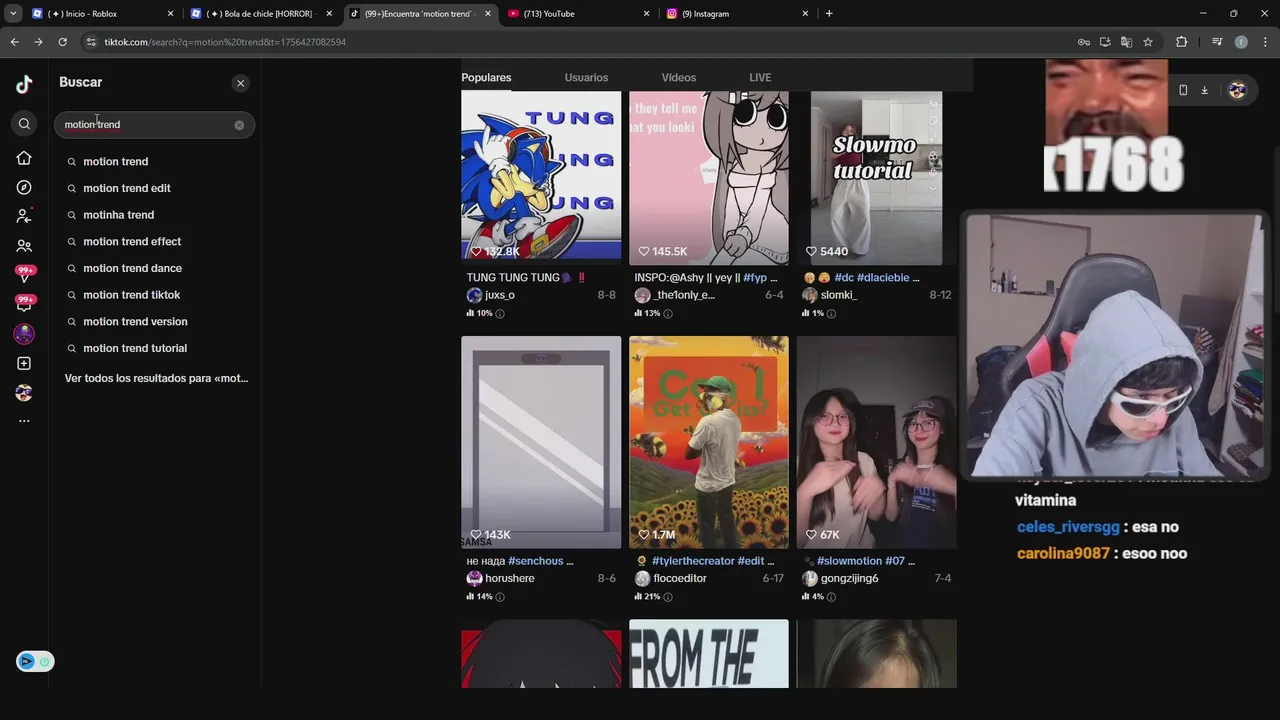Viewport: 1280px width, 720px height.
Task: Clear the search field text
Action: pos(239,125)
